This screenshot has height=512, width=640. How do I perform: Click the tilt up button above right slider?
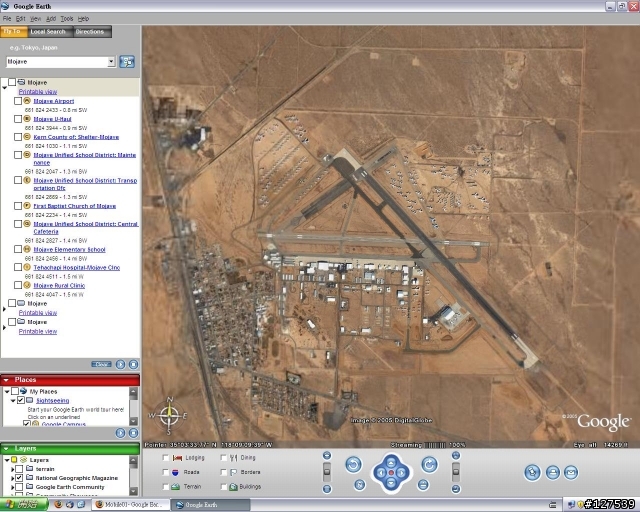pos(456,456)
